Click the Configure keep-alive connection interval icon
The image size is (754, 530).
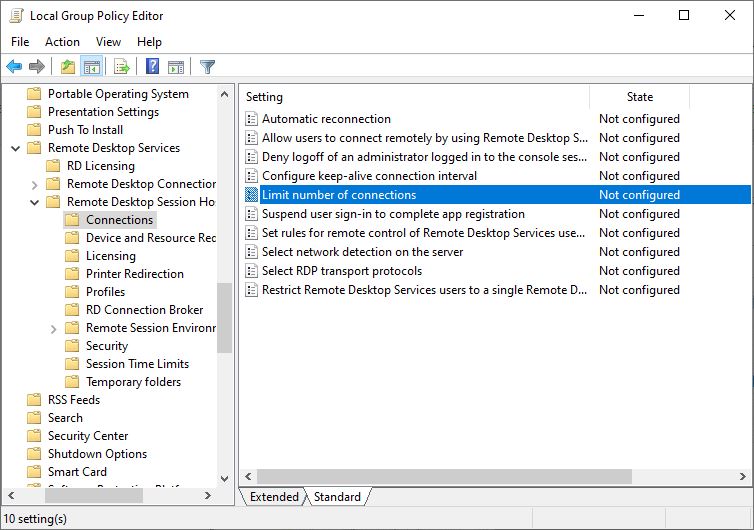(251, 176)
